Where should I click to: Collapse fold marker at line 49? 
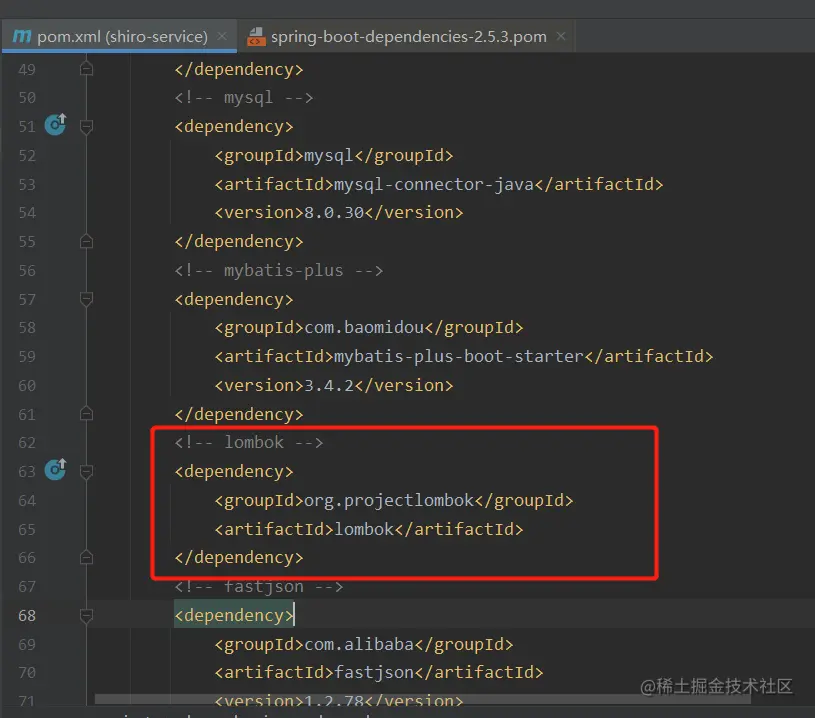click(87, 69)
